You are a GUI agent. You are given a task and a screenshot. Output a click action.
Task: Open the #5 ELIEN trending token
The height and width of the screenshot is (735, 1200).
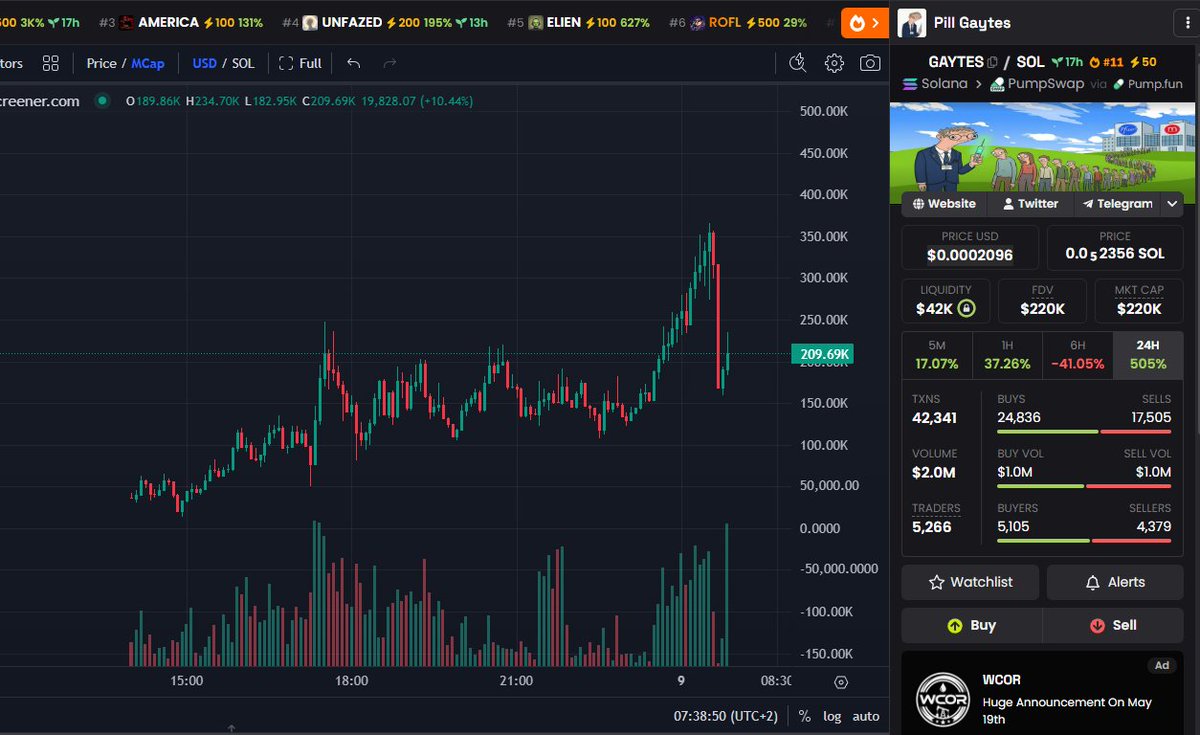578,22
